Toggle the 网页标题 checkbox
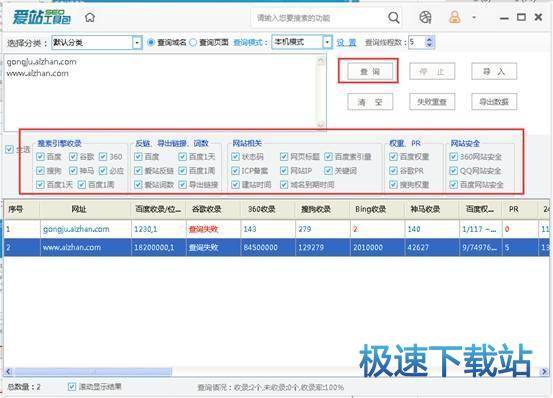The height and width of the screenshot is (398, 553). [284, 157]
